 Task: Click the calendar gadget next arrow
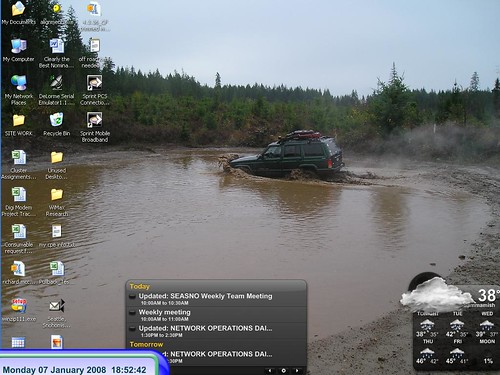tap(297, 370)
